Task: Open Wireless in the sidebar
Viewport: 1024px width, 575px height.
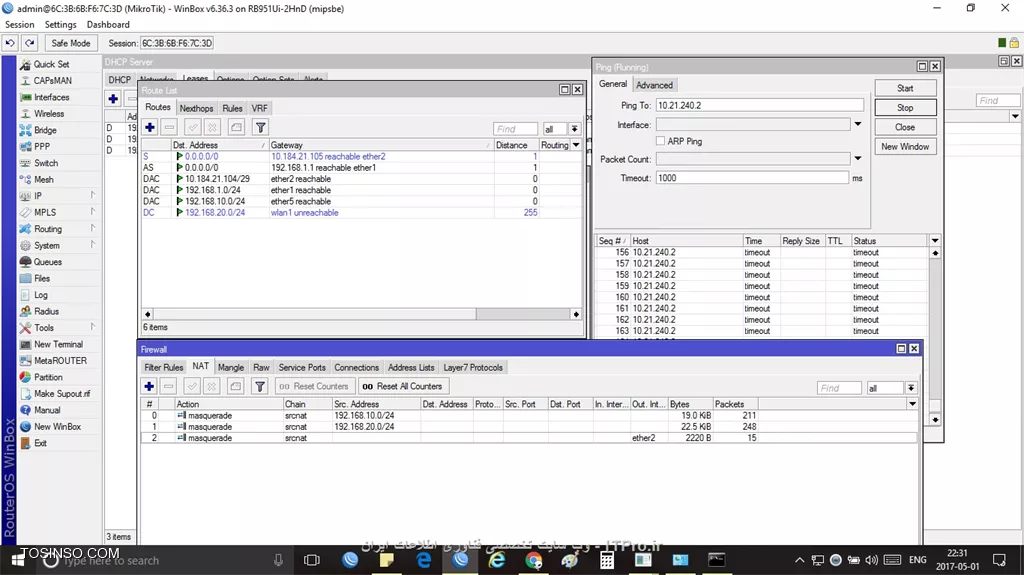Action: [x=49, y=113]
